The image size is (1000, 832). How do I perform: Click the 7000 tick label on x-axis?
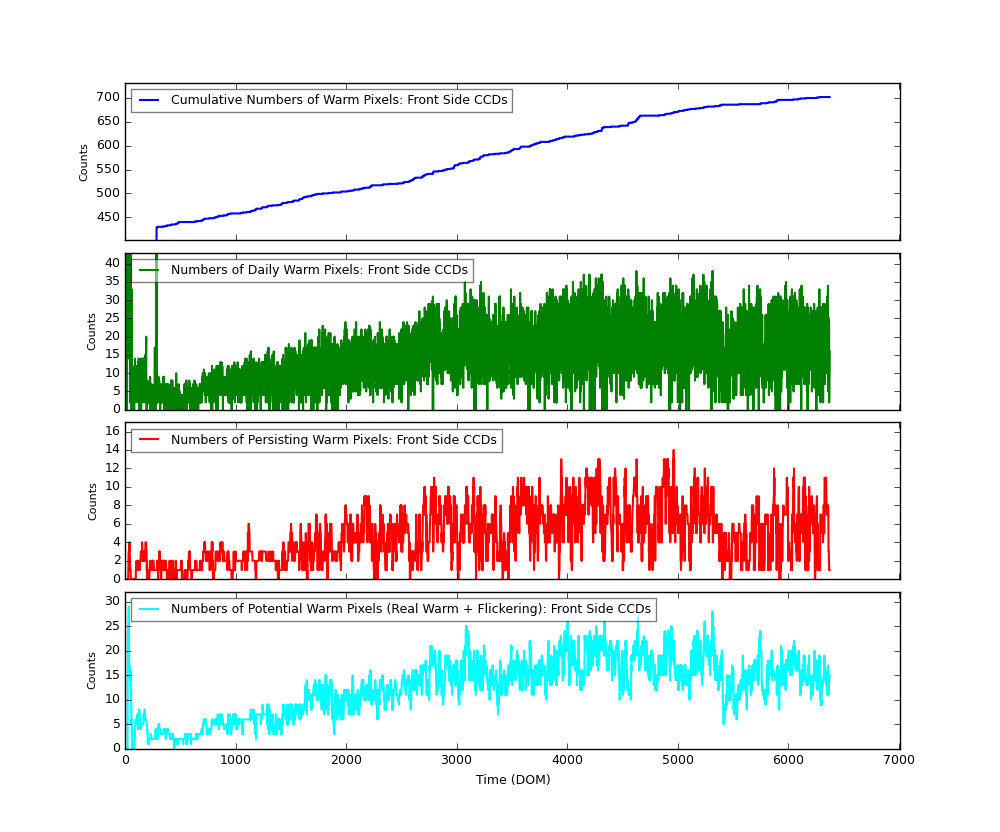(899, 760)
